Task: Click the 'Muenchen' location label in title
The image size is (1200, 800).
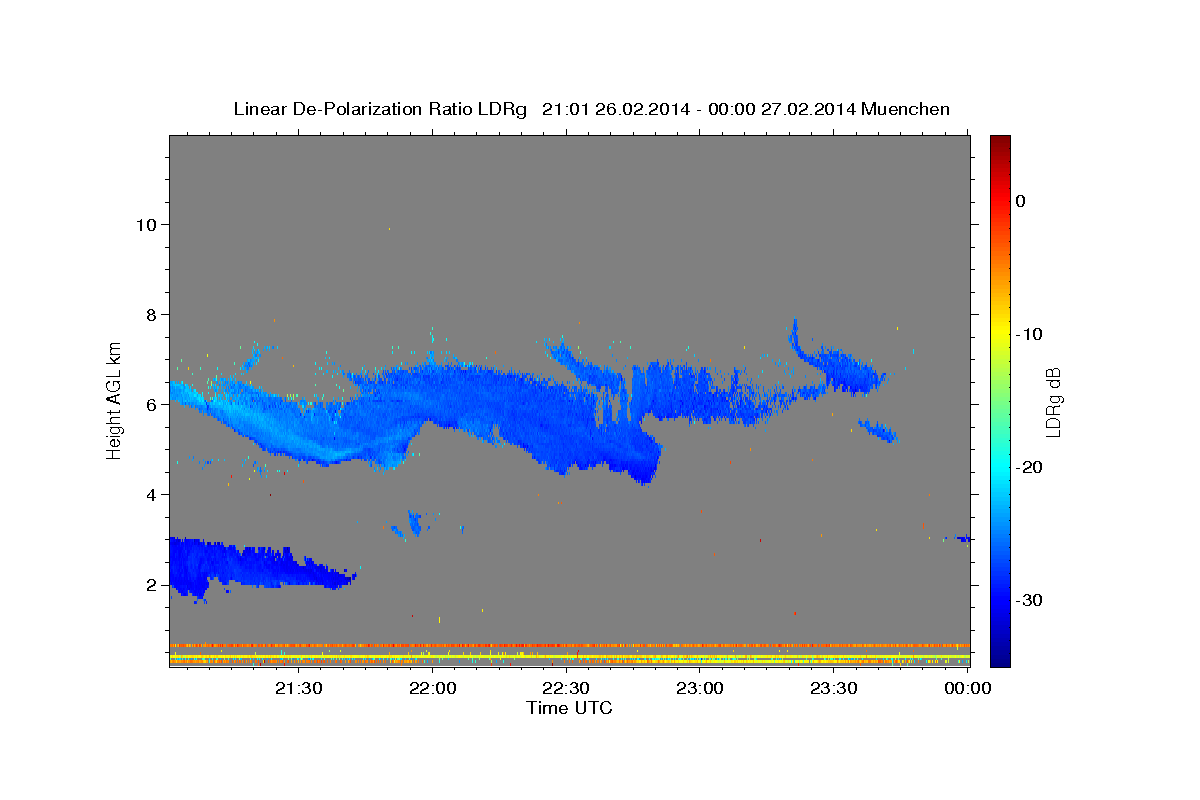Action: [x=907, y=109]
